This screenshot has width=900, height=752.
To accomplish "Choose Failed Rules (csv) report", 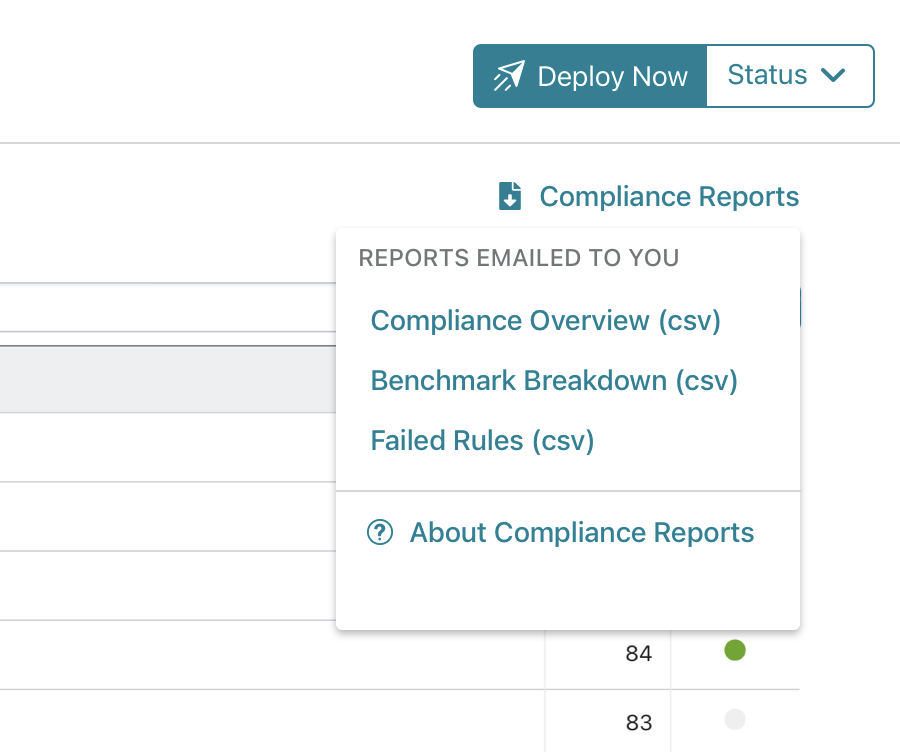I will 482,441.
